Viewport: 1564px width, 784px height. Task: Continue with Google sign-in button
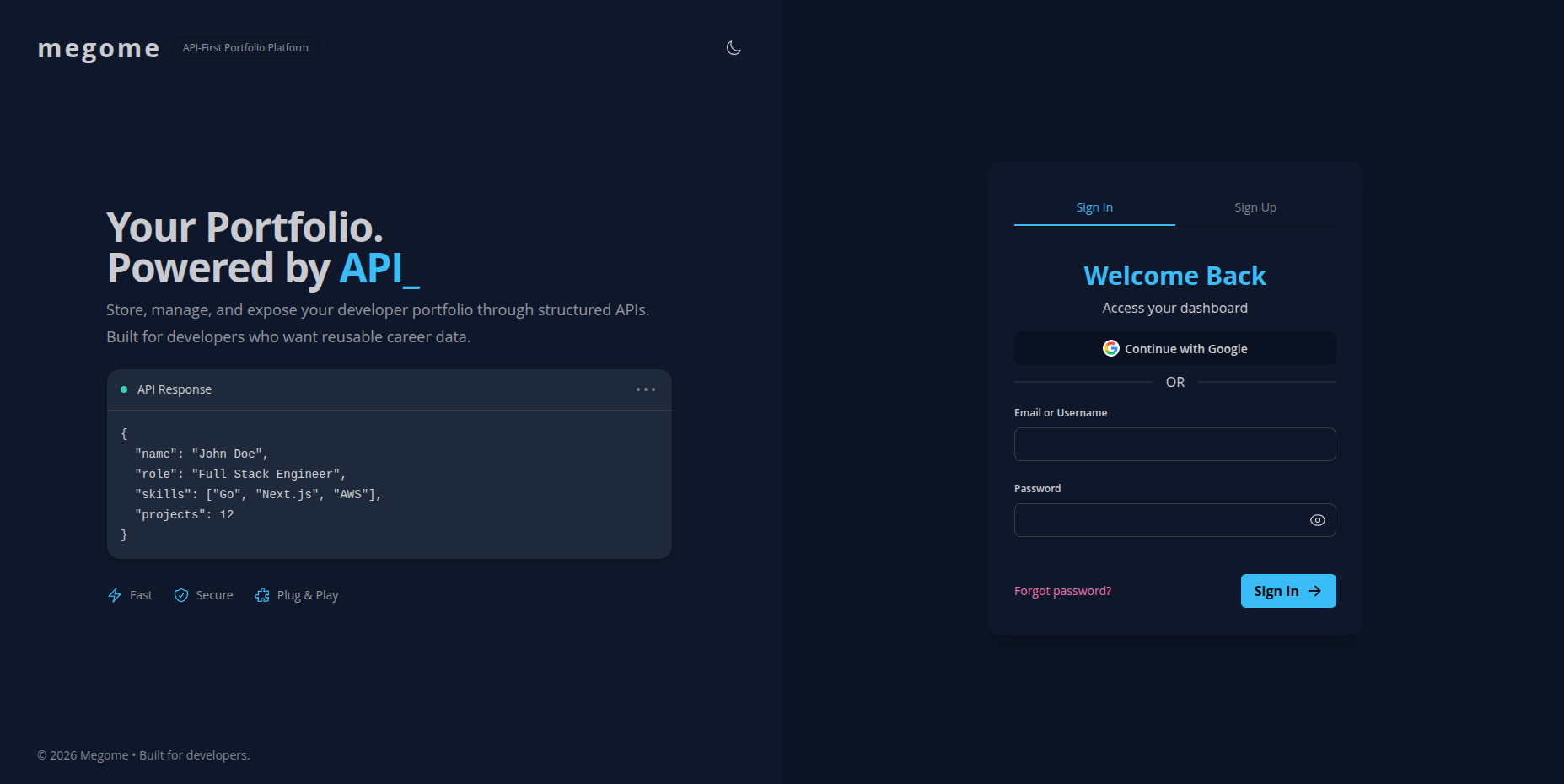pos(1175,348)
